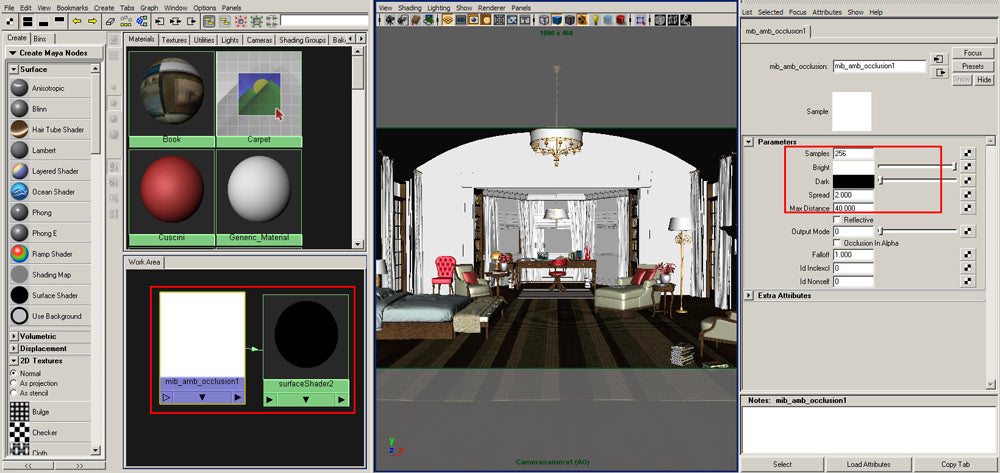Create an Ocean Shader node

pos(50,192)
